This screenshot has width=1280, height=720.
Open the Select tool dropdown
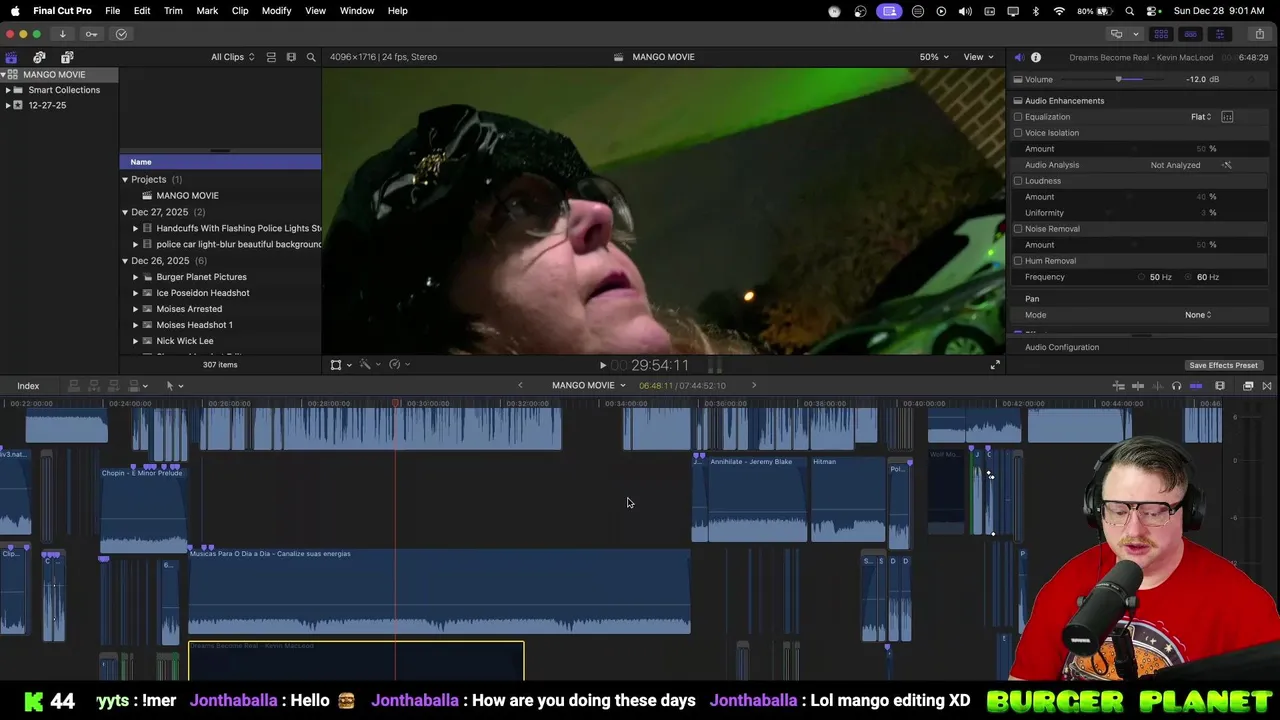[174, 386]
